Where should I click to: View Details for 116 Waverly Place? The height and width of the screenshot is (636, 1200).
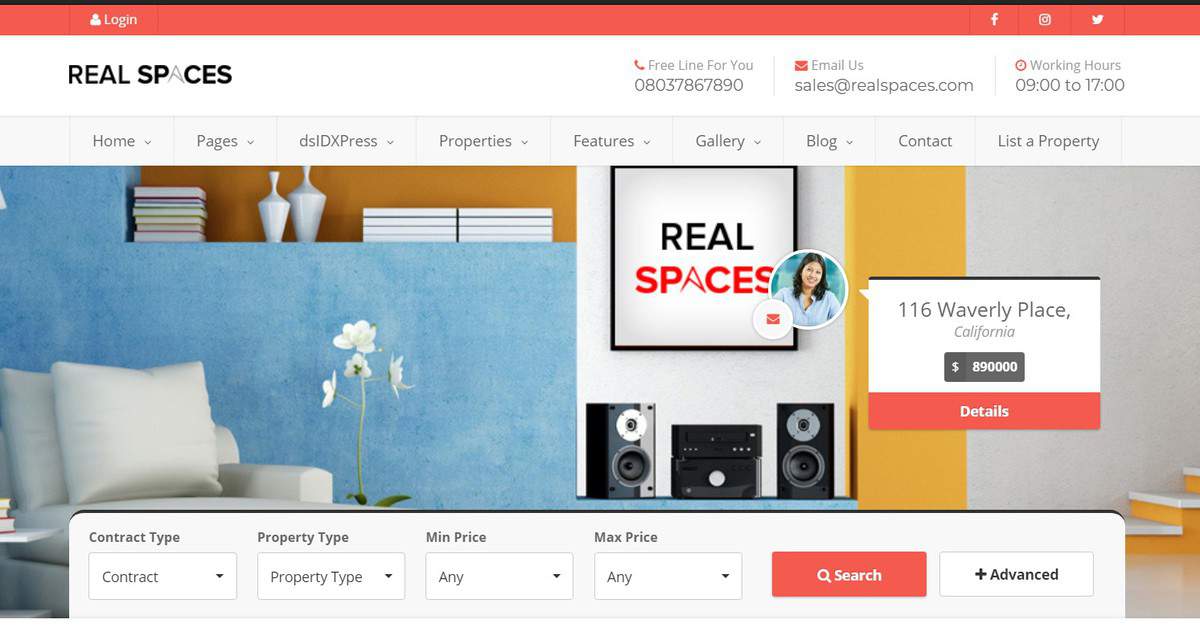tap(984, 411)
